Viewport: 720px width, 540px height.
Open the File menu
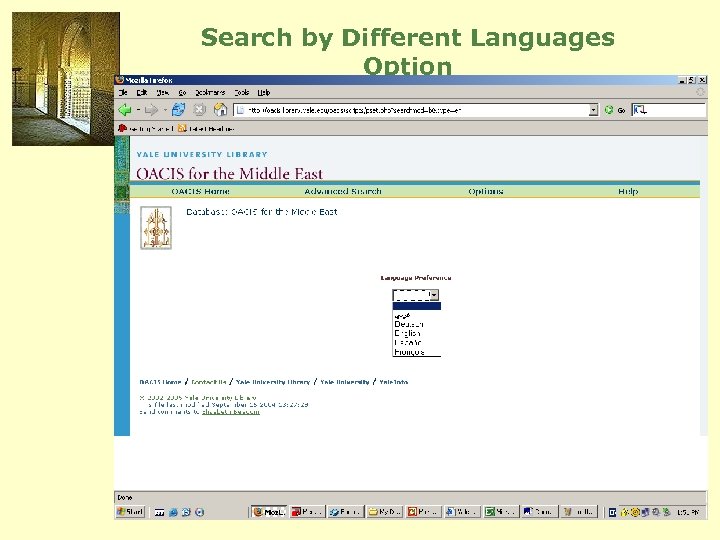[123, 92]
